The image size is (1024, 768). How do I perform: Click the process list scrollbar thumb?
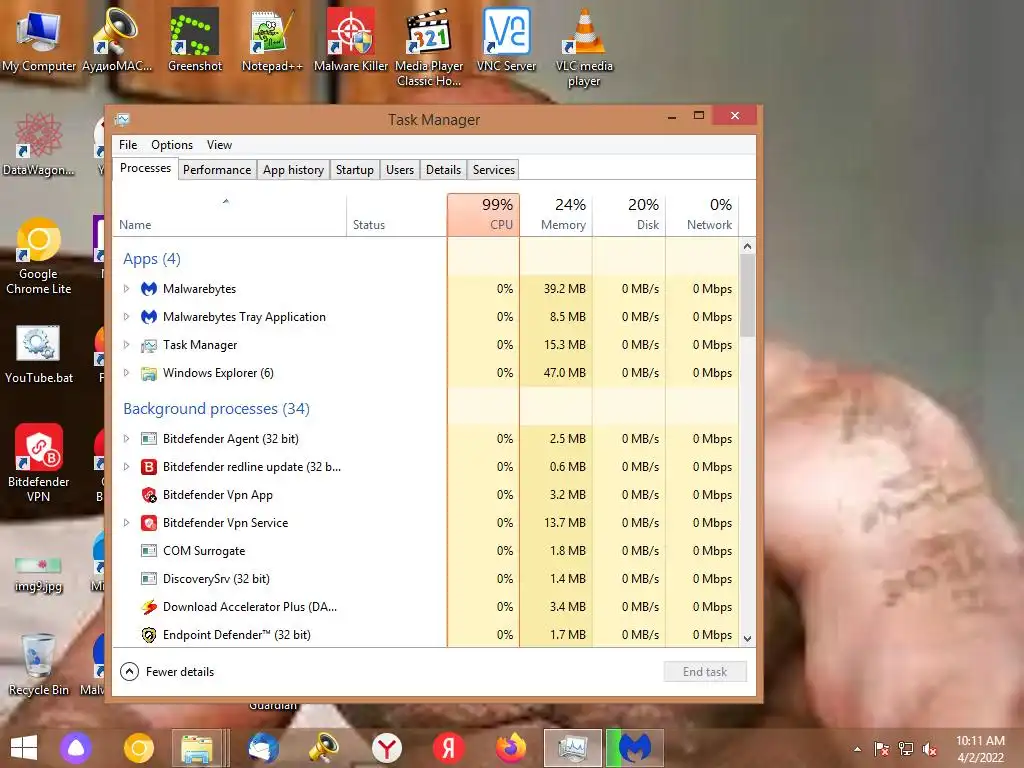(x=748, y=296)
